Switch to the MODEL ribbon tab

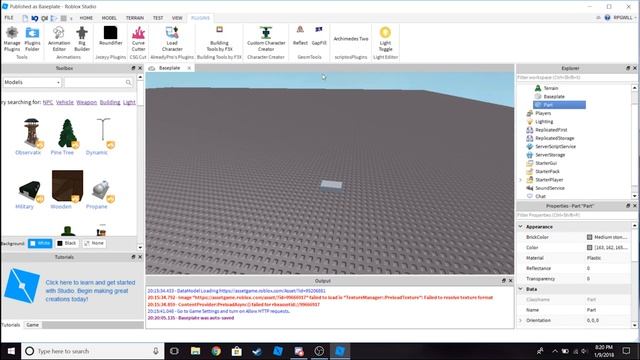click(x=109, y=18)
